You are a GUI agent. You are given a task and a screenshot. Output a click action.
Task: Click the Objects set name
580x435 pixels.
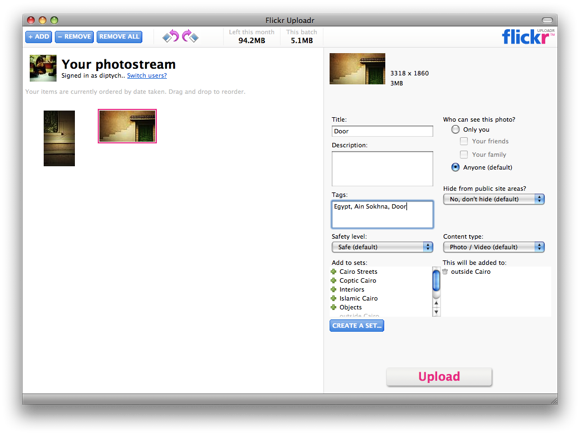pos(351,307)
